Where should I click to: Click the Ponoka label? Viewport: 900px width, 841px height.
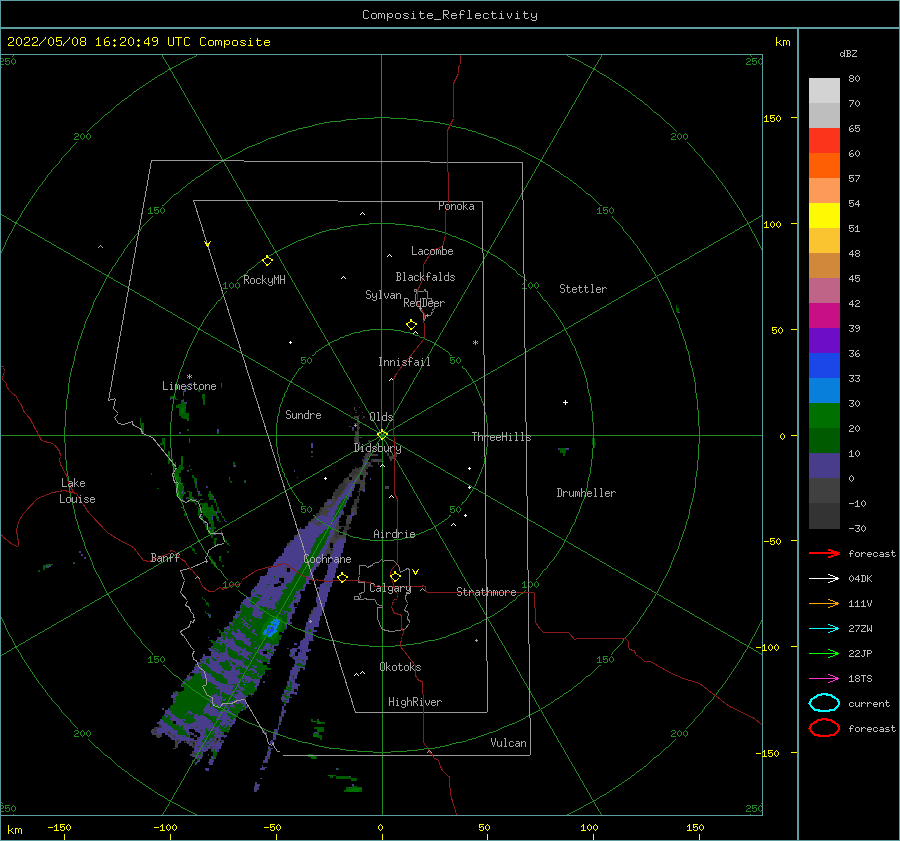pyautogui.click(x=456, y=206)
